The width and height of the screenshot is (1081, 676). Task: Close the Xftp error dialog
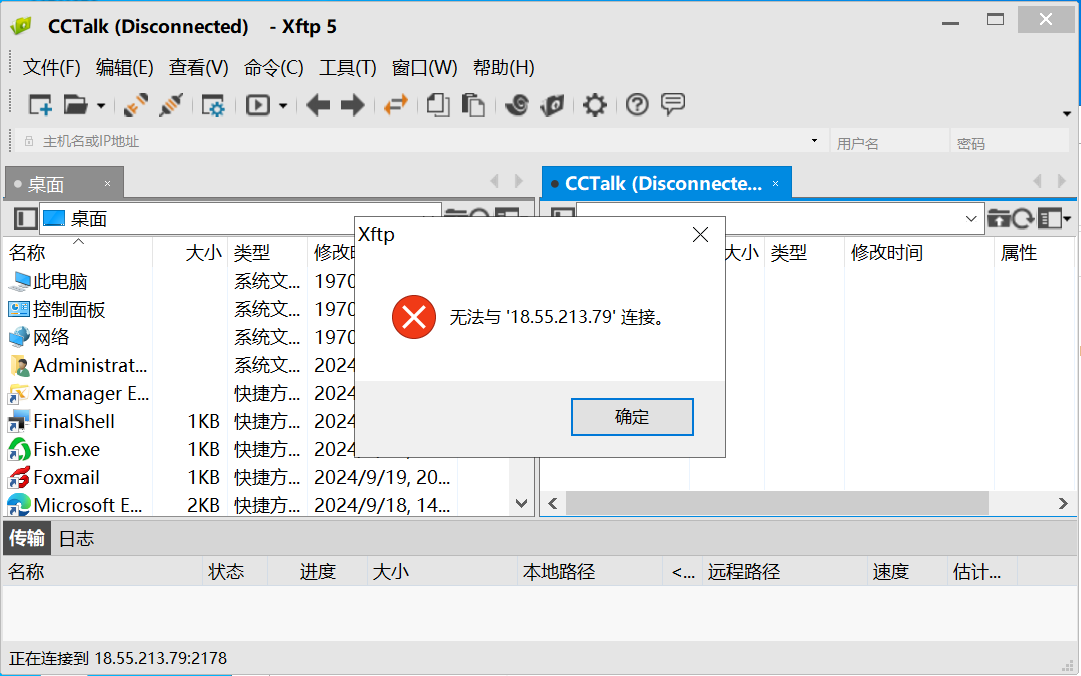point(700,235)
